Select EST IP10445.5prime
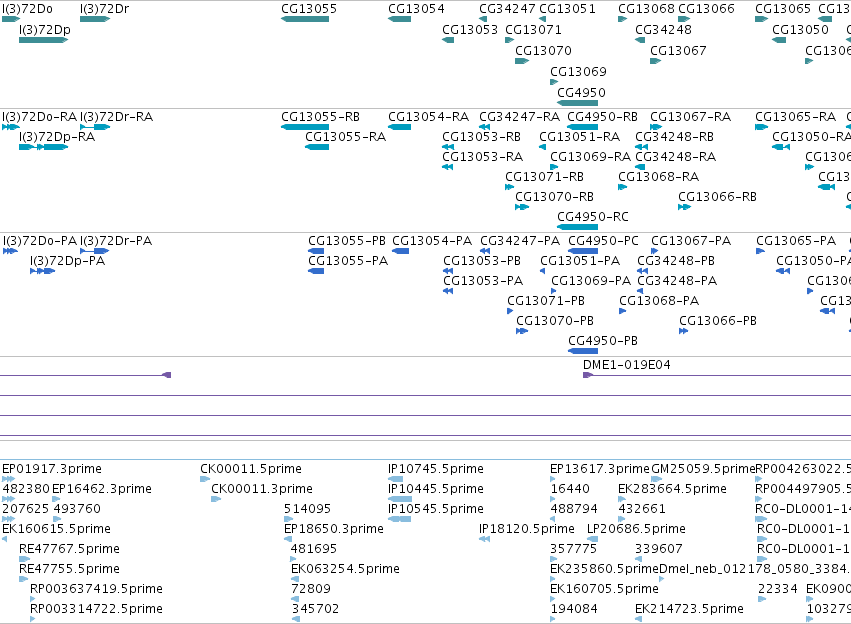 tap(400, 499)
